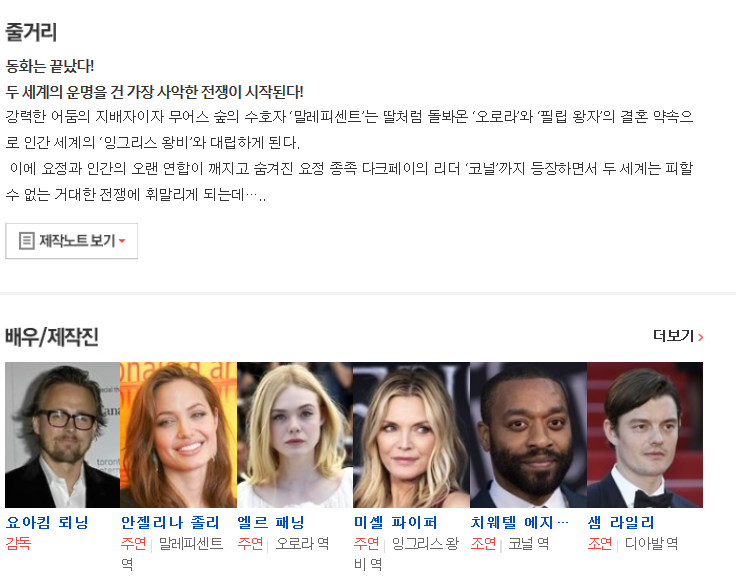Open the 미셸 파이퍼 photo thumbnail
The image size is (736, 586).
(x=411, y=435)
